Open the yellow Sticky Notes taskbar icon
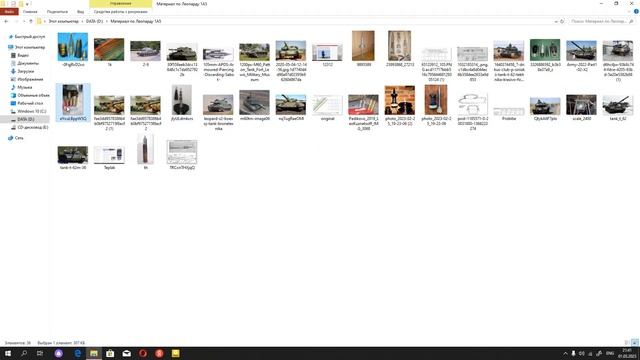The height and width of the screenshot is (360, 640). tap(176, 353)
